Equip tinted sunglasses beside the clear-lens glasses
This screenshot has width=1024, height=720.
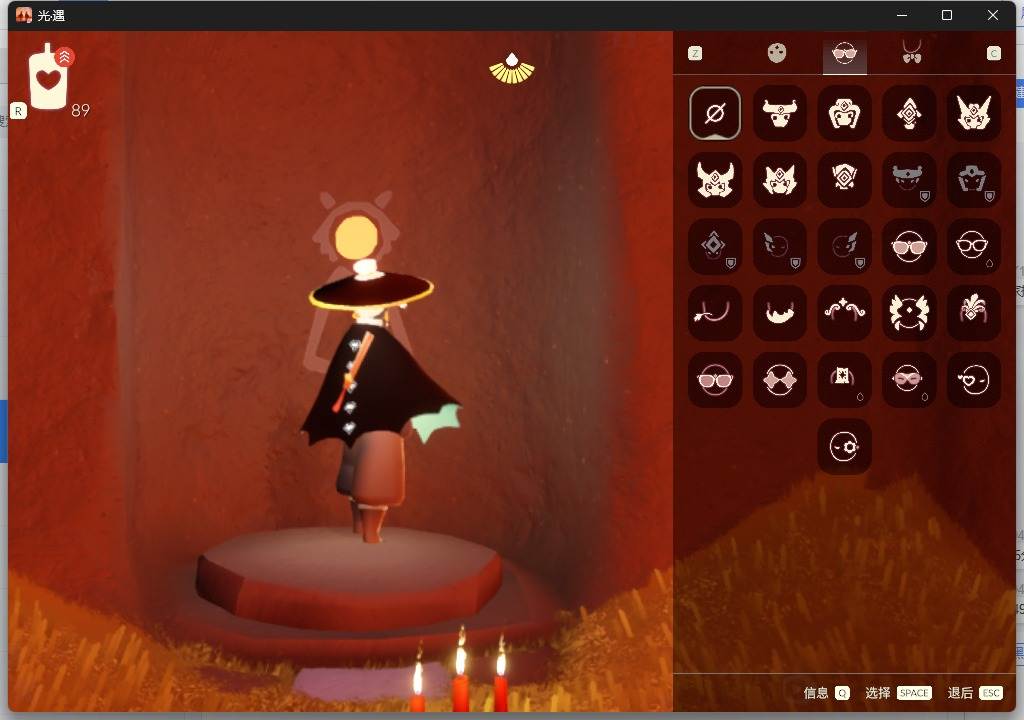909,246
